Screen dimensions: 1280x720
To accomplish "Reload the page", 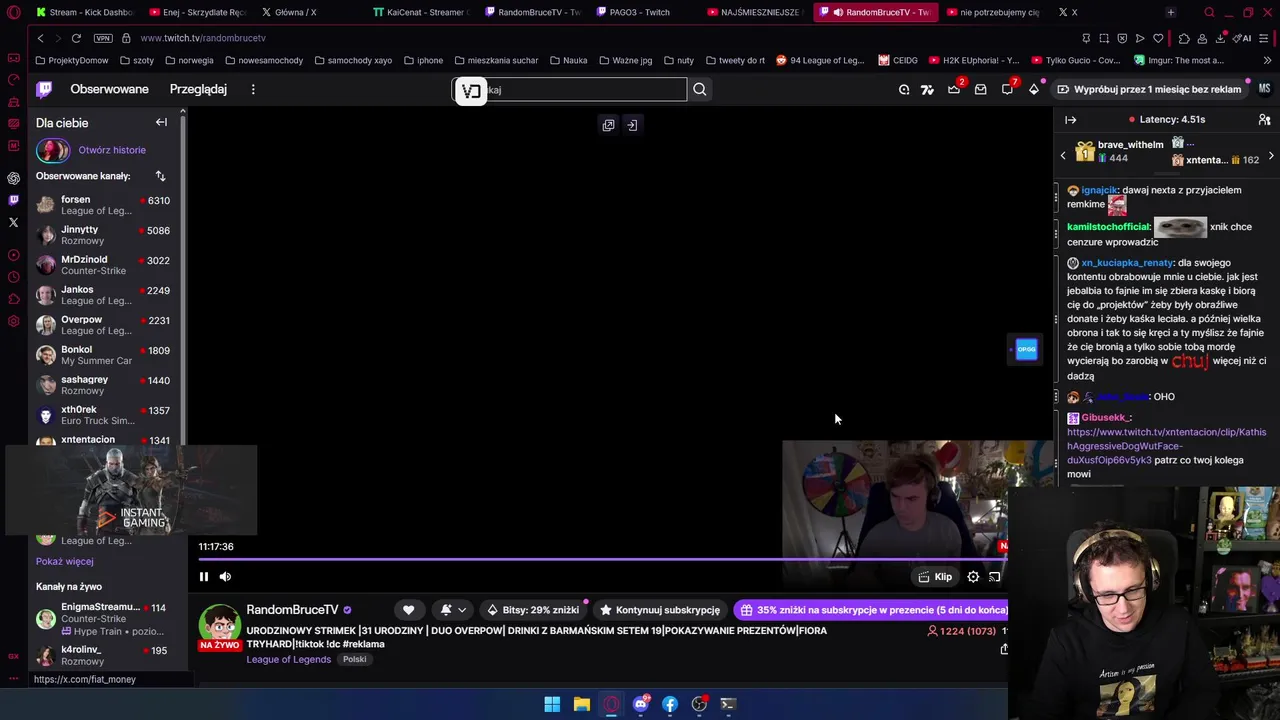I will (75, 38).
